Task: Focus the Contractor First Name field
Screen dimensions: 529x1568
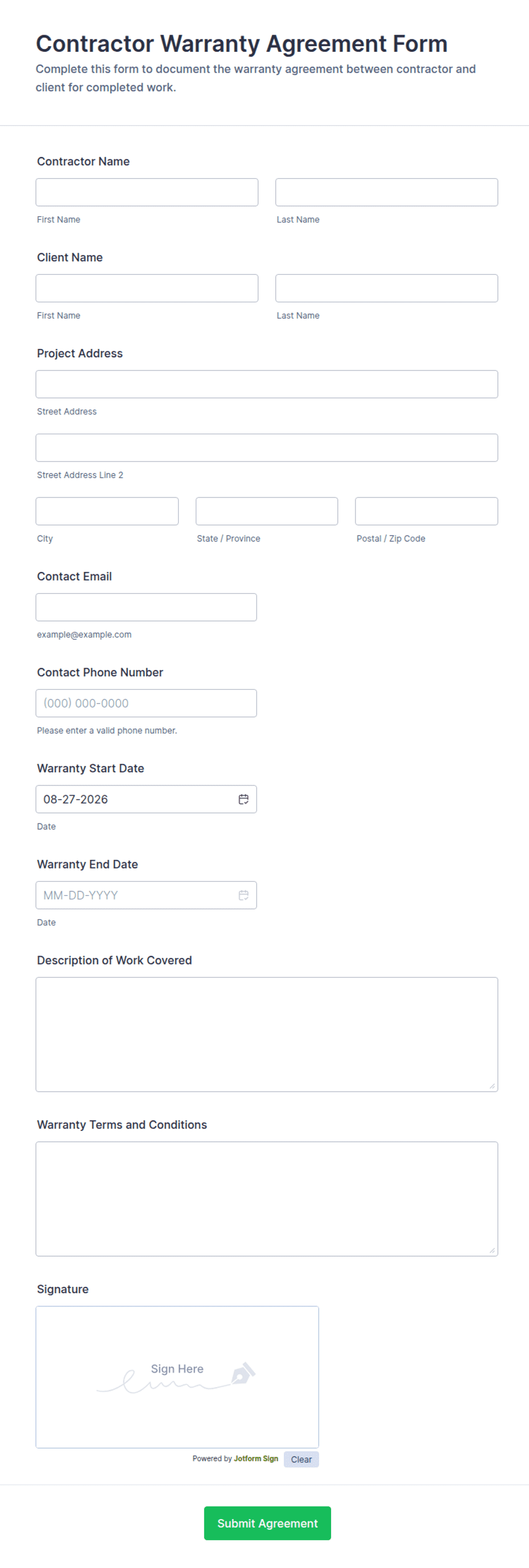Action: click(x=147, y=192)
